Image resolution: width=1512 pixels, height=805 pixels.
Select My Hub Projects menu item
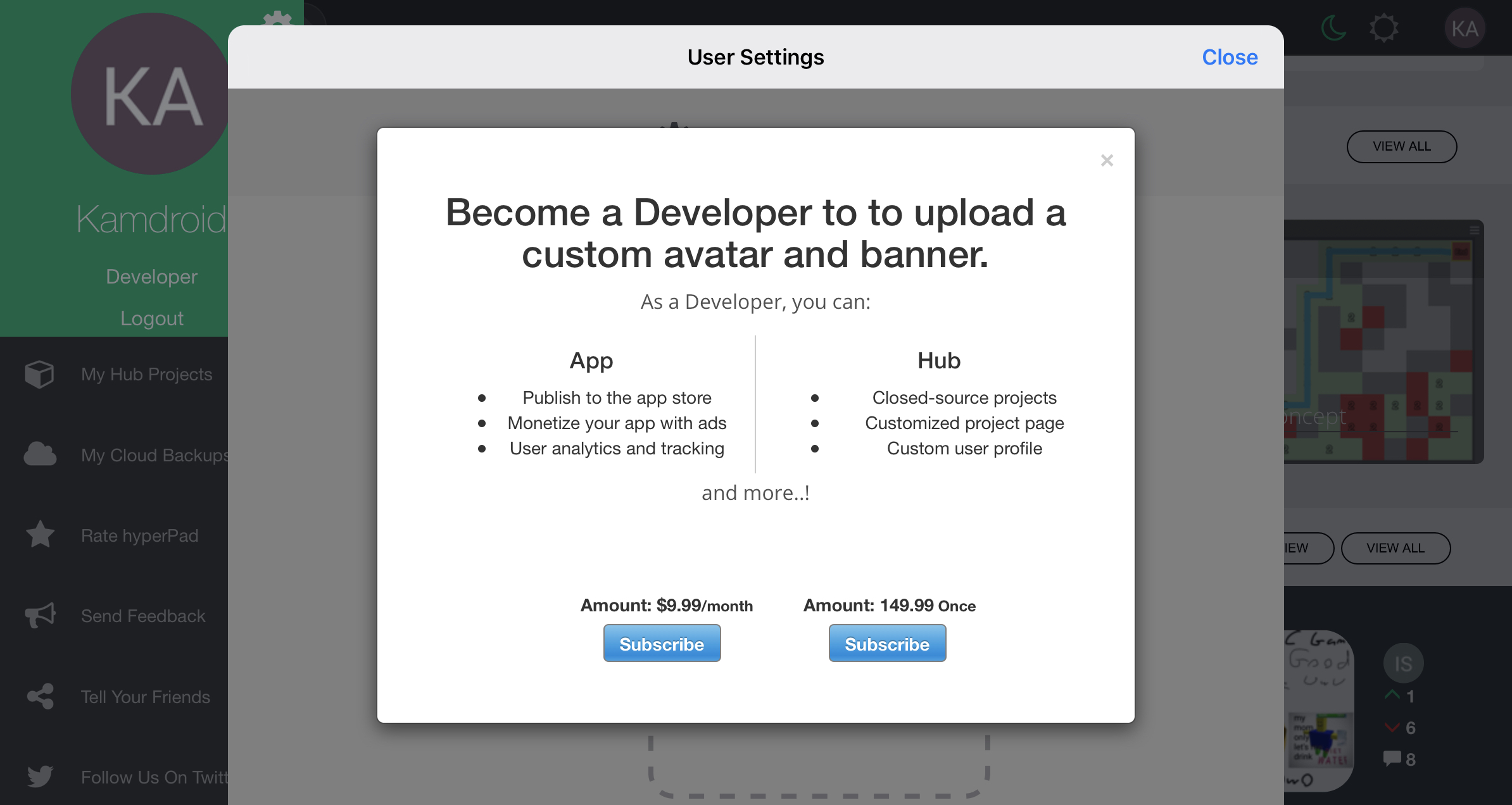(x=146, y=374)
